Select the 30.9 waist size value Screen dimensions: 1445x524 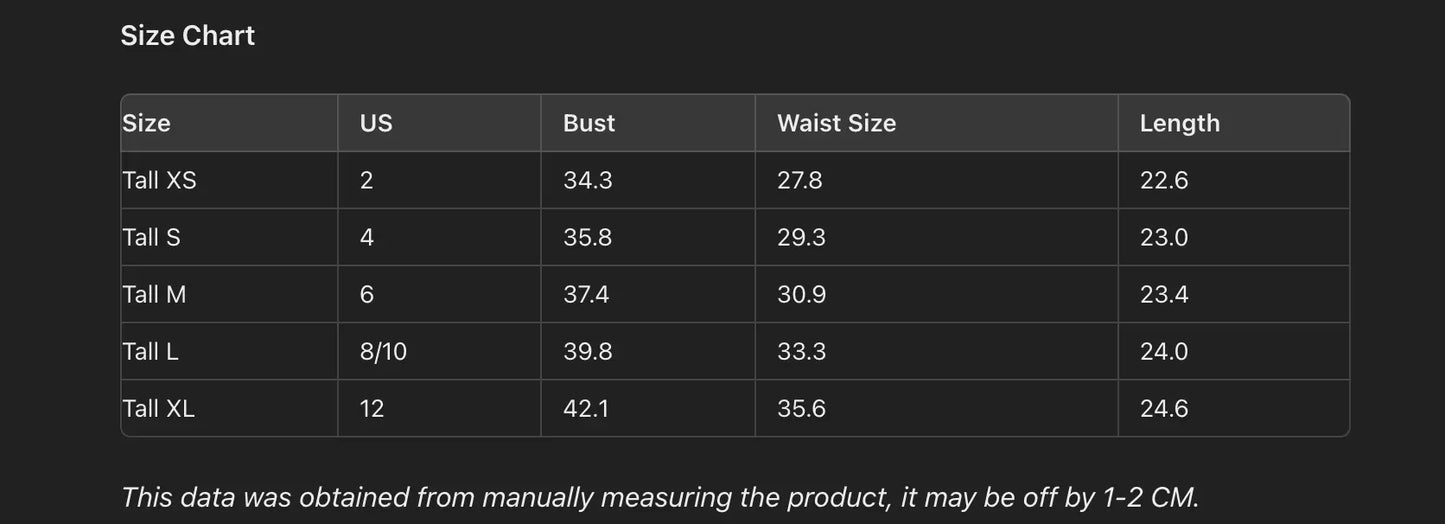(x=801, y=294)
